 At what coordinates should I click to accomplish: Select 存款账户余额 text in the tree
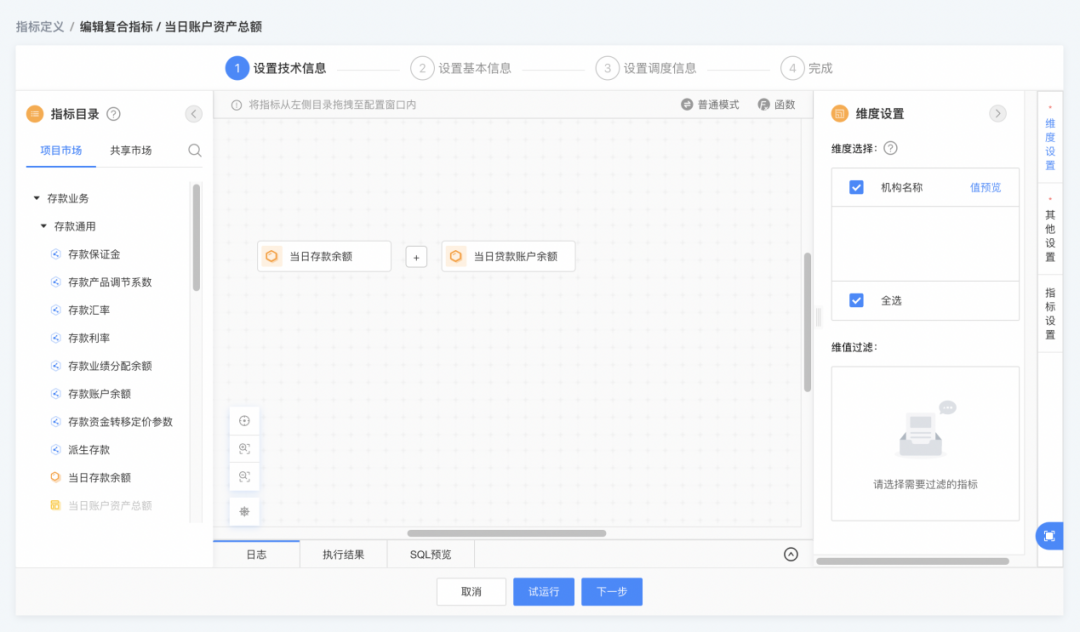coord(99,394)
